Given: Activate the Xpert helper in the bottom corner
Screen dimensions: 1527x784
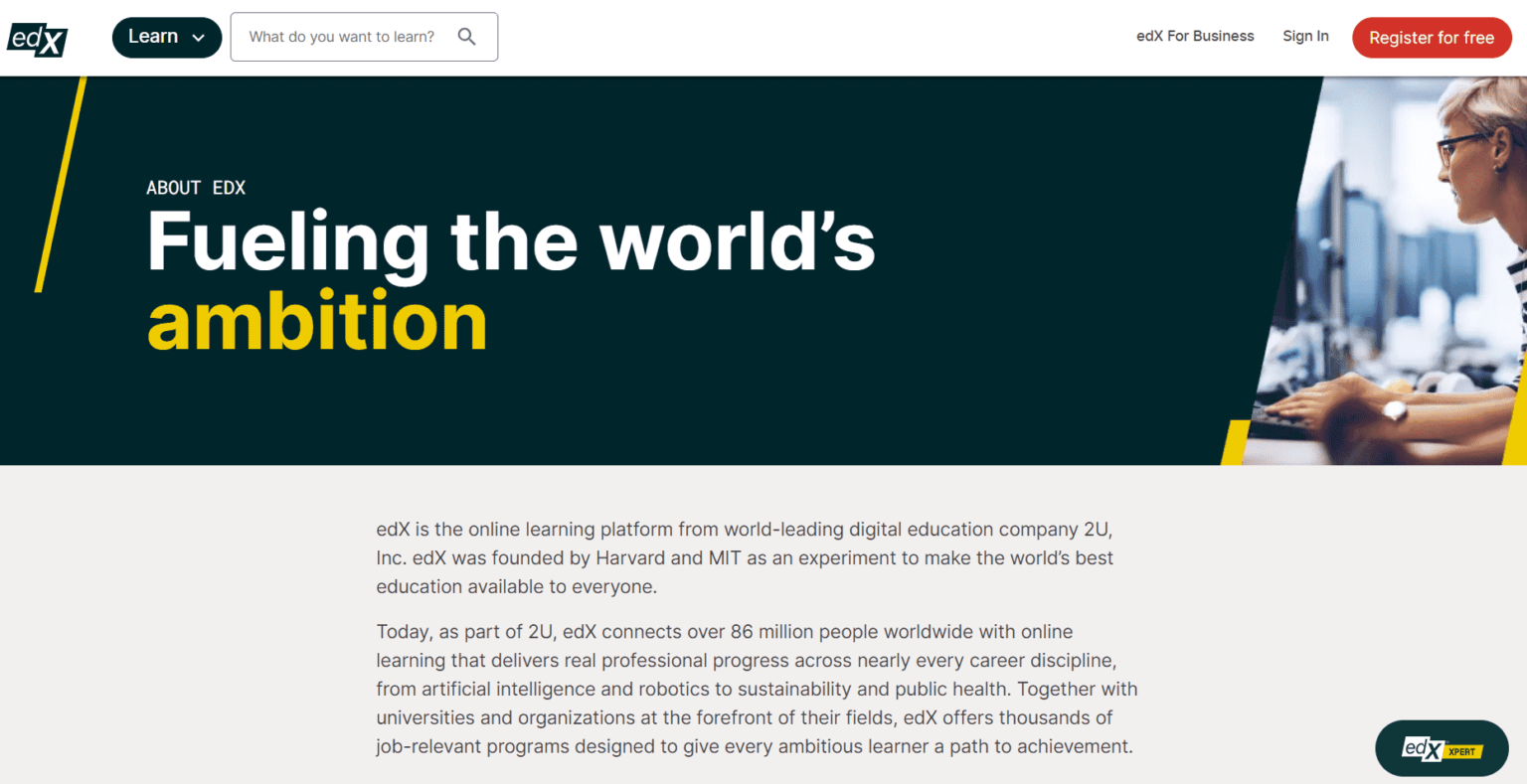Looking at the screenshot, I should pyautogui.click(x=1441, y=748).
